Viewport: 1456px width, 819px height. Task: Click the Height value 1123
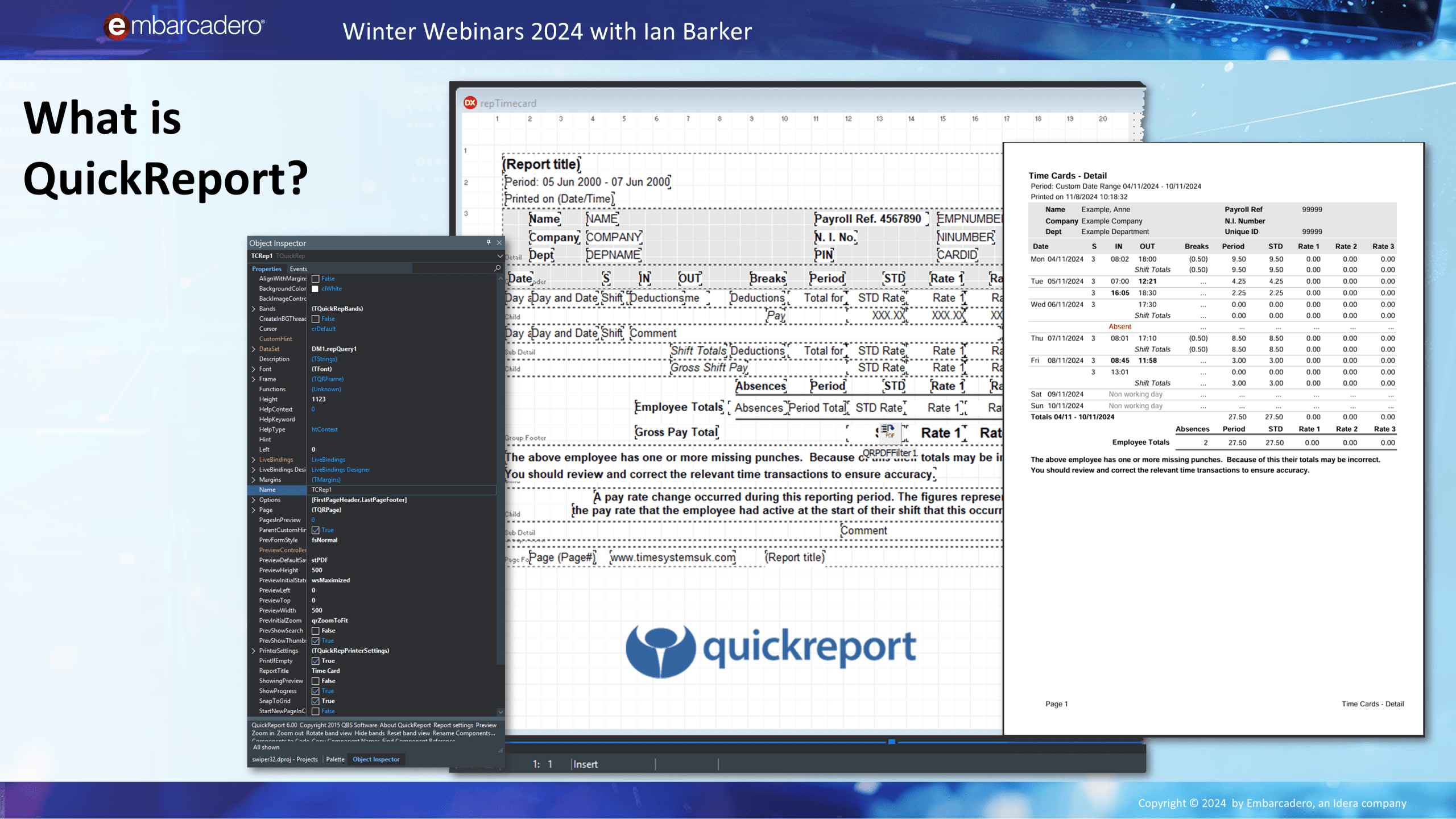[x=318, y=399]
